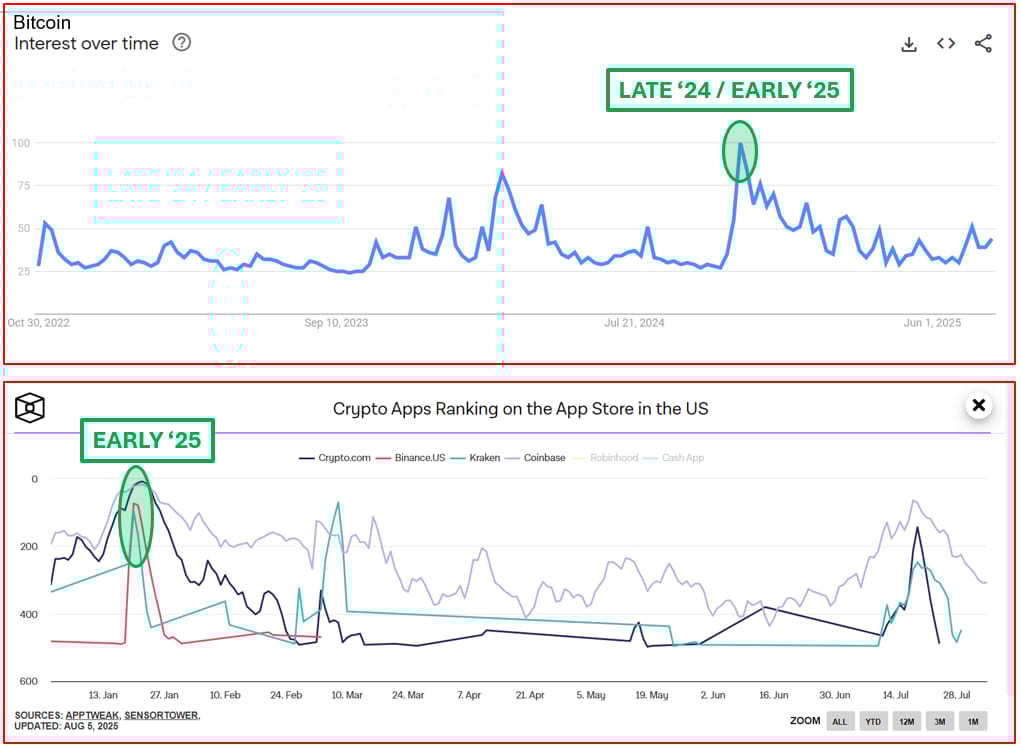The height and width of the screenshot is (748, 1021).
Task: Click the "Interest over time" heading
Action: pos(86,44)
